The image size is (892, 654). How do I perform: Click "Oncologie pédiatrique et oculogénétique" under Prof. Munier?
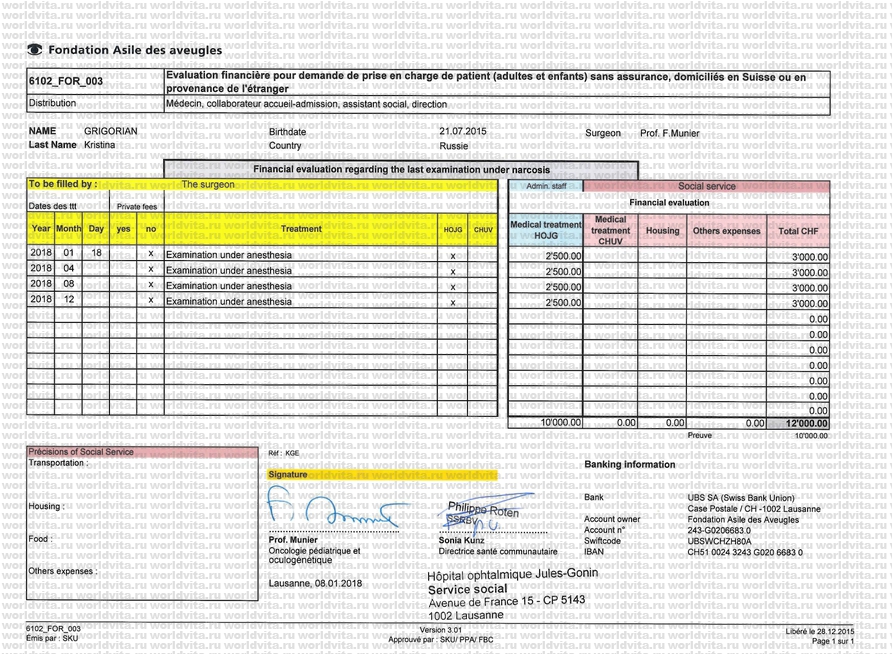tap(315, 555)
